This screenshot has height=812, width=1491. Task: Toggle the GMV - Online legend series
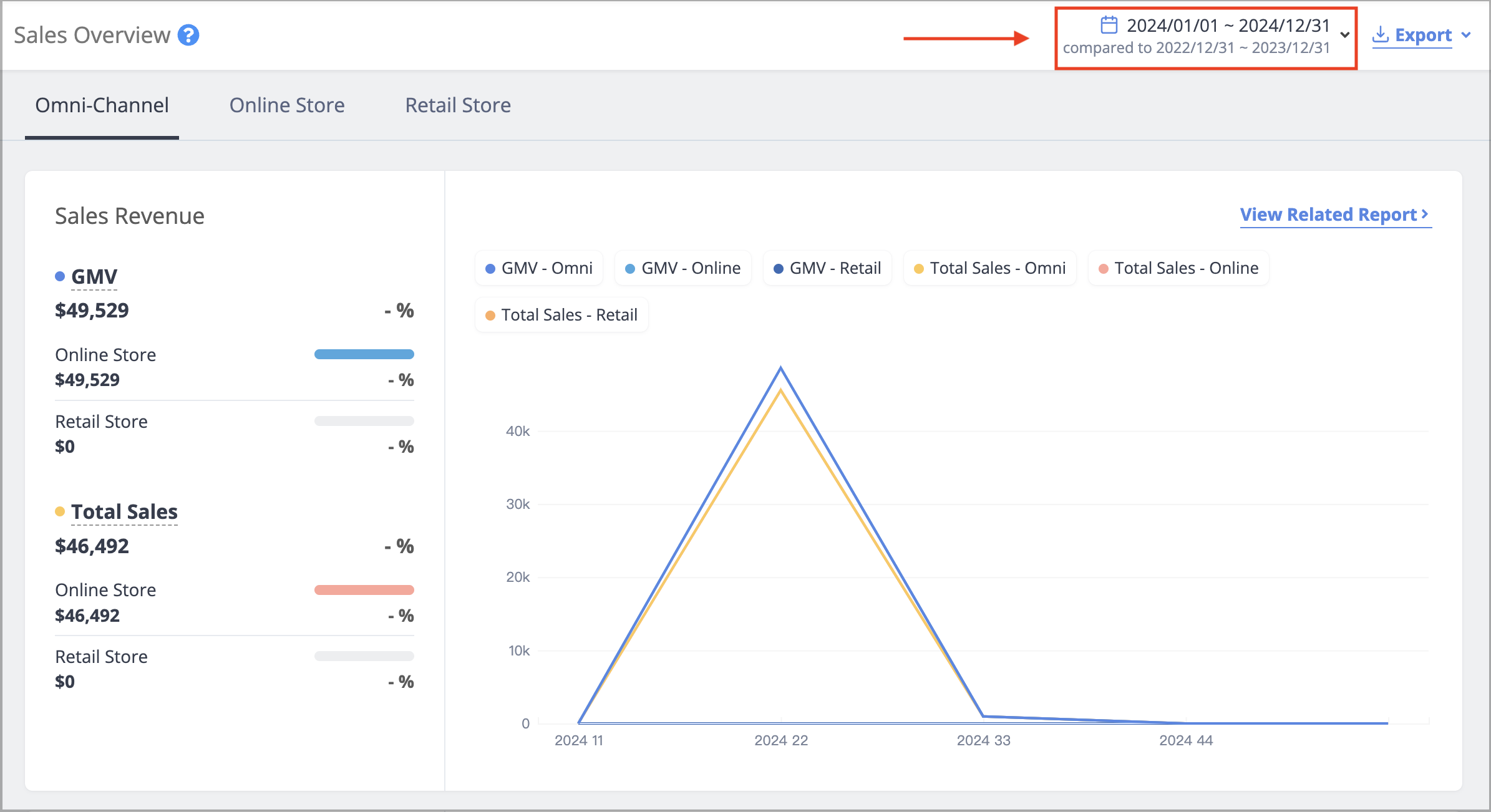pos(683,268)
